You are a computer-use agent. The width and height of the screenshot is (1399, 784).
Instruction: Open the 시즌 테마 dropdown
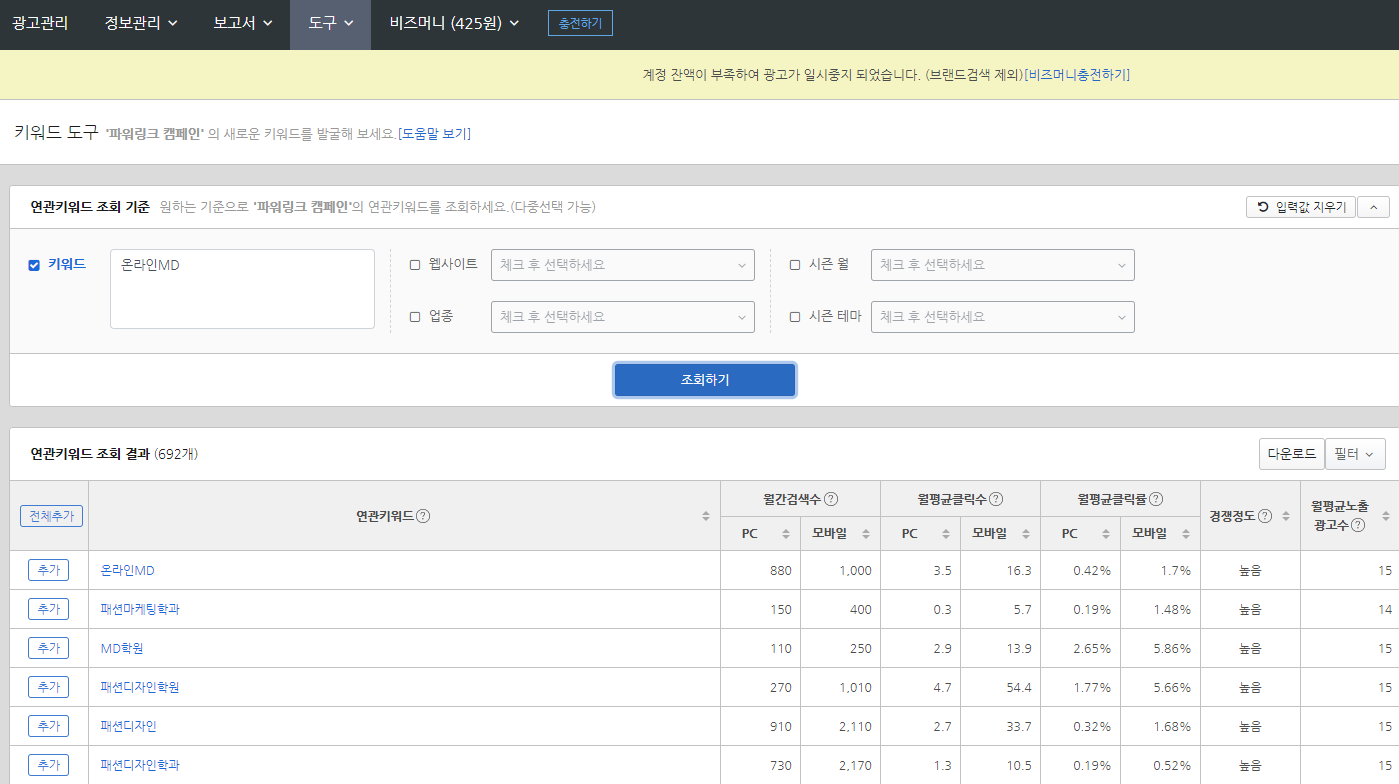pyautogui.click(x=1002, y=317)
